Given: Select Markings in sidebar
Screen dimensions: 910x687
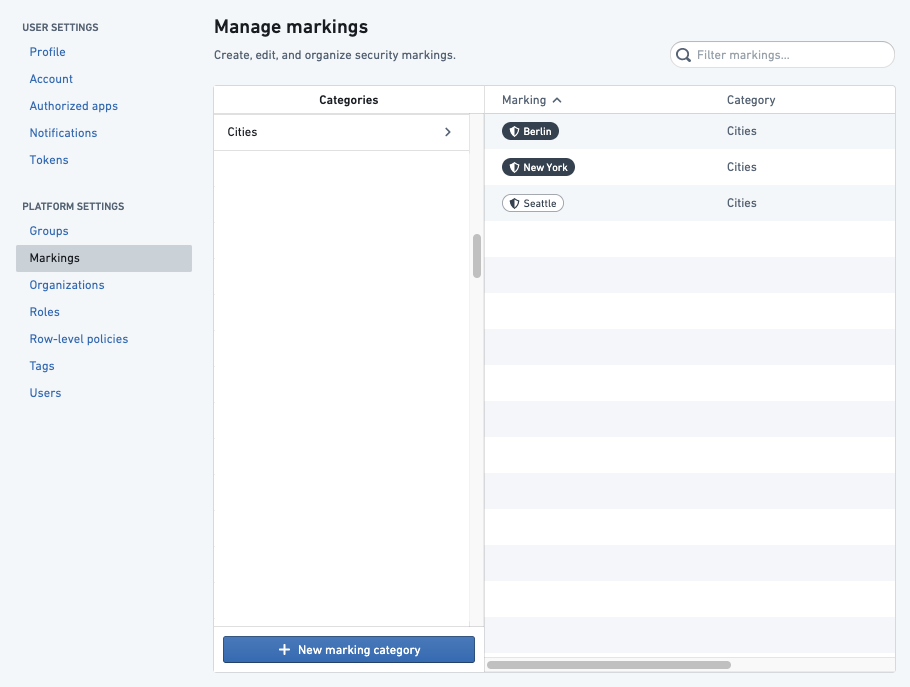Looking at the screenshot, I should coord(104,258).
